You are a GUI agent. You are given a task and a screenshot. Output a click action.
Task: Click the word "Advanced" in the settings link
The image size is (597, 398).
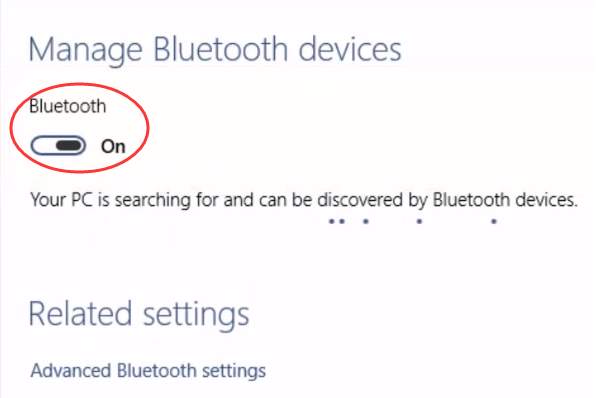pos(71,371)
